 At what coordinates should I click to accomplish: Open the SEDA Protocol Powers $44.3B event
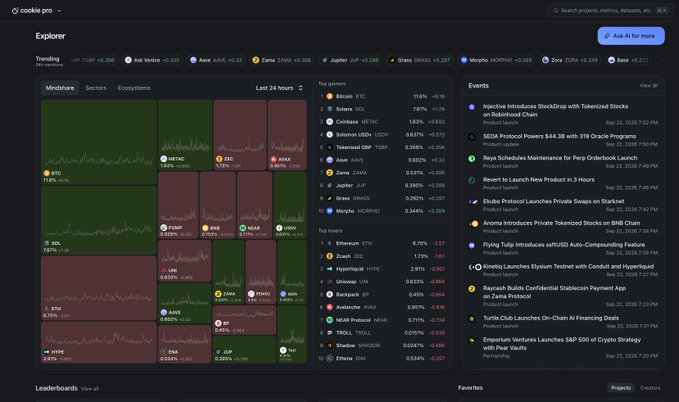[563, 139]
